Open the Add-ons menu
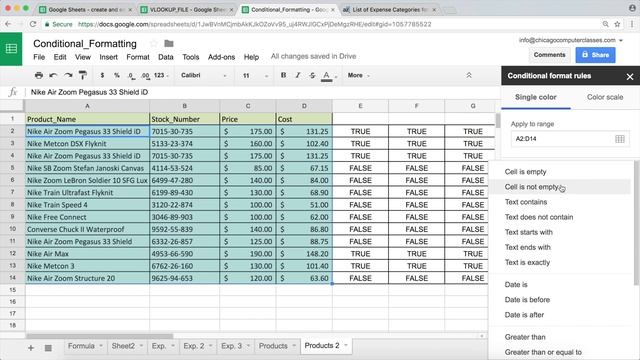The image size is (640, 360). point(221,57)
